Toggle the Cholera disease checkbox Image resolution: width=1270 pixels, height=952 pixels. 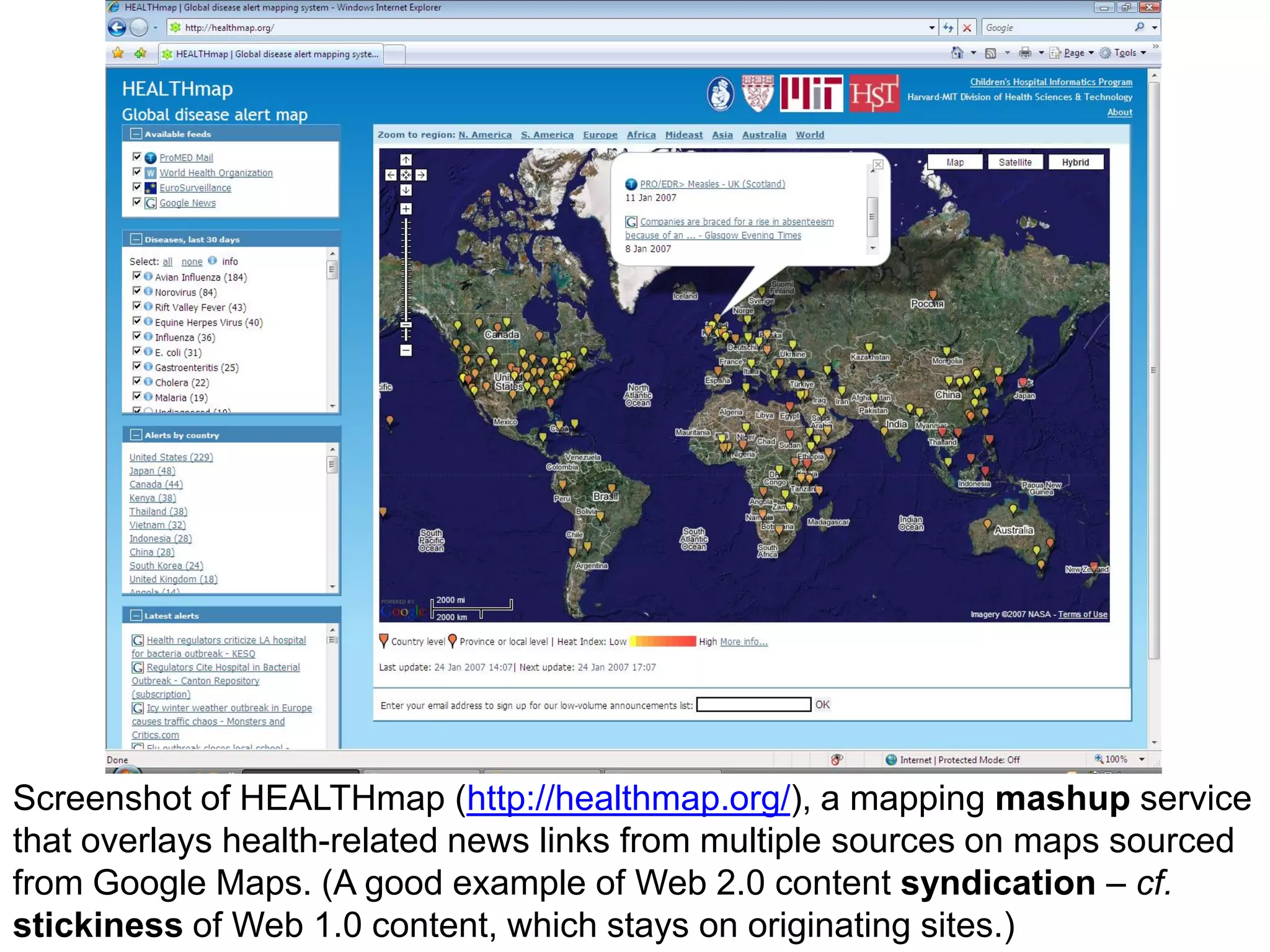point(137,381)
